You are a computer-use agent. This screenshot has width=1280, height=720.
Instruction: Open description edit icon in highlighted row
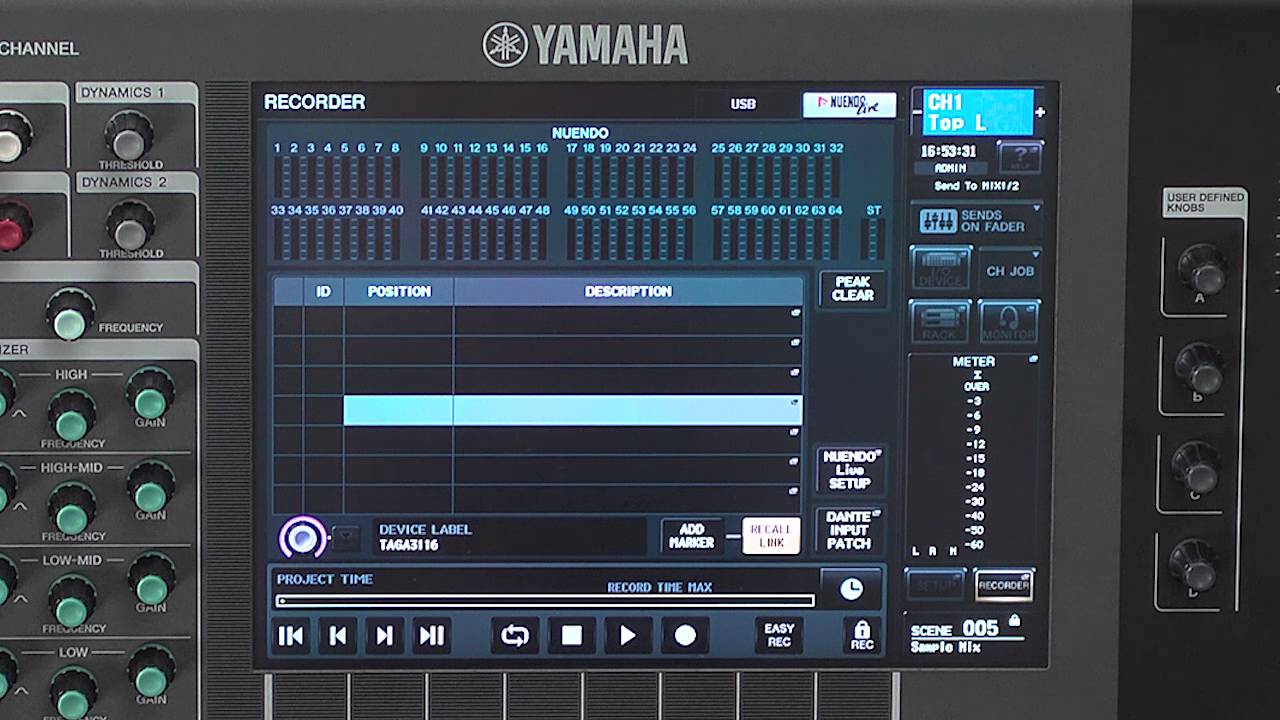click(795, 402)
